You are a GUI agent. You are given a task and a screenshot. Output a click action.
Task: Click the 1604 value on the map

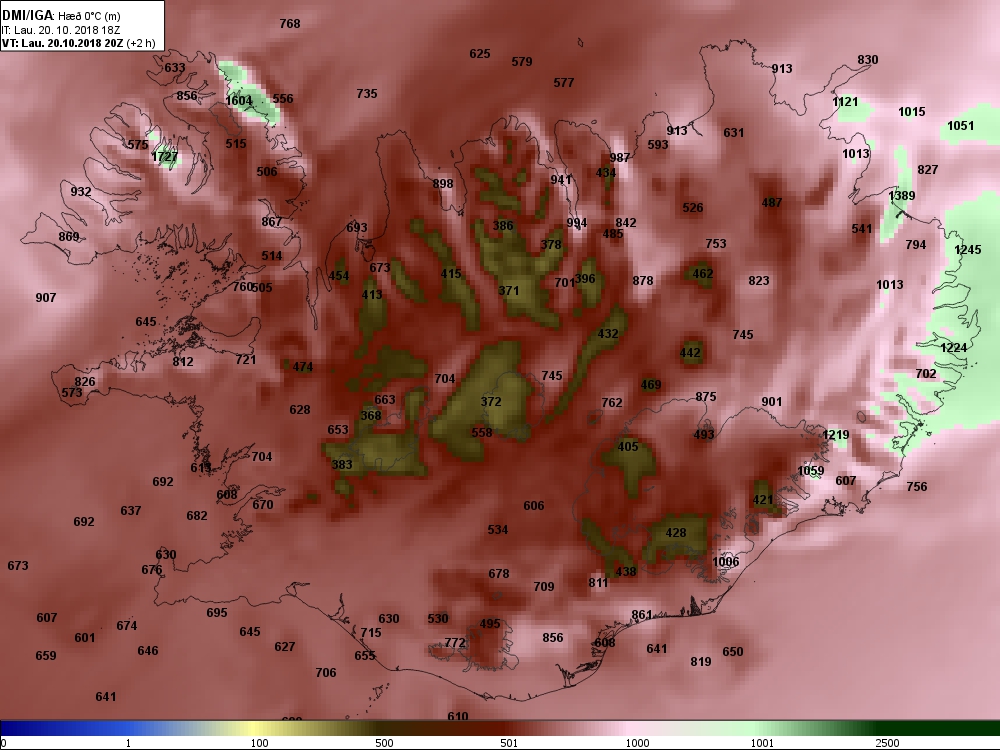tap(239, 101)
